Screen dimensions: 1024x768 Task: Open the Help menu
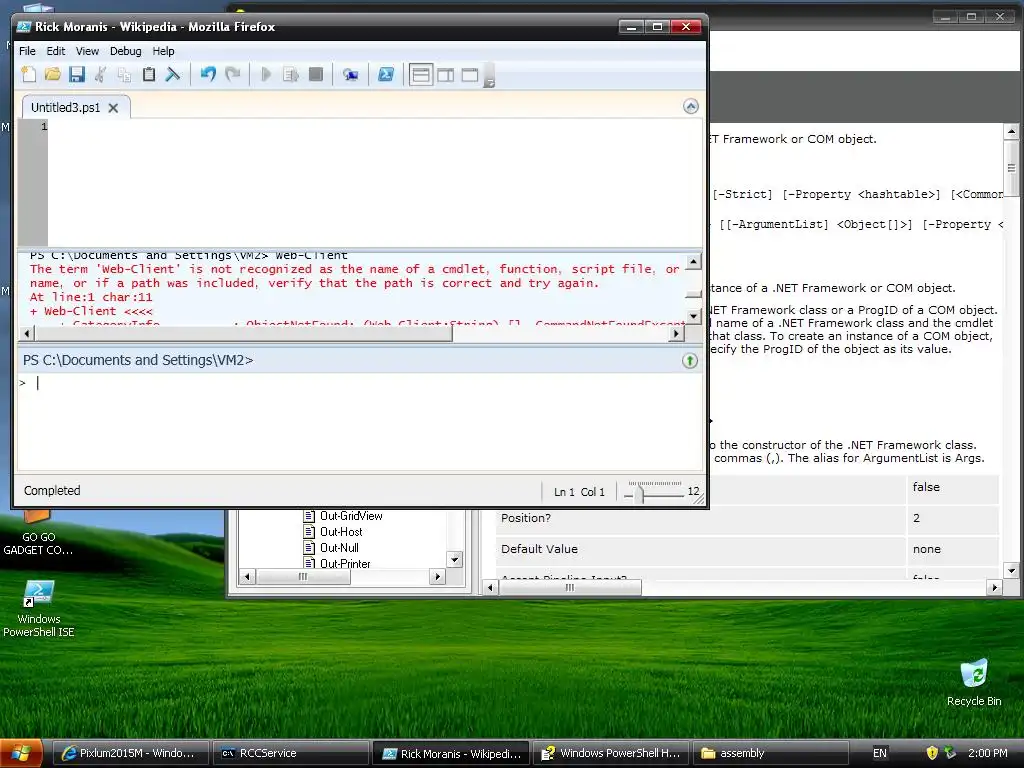(163, 51)
